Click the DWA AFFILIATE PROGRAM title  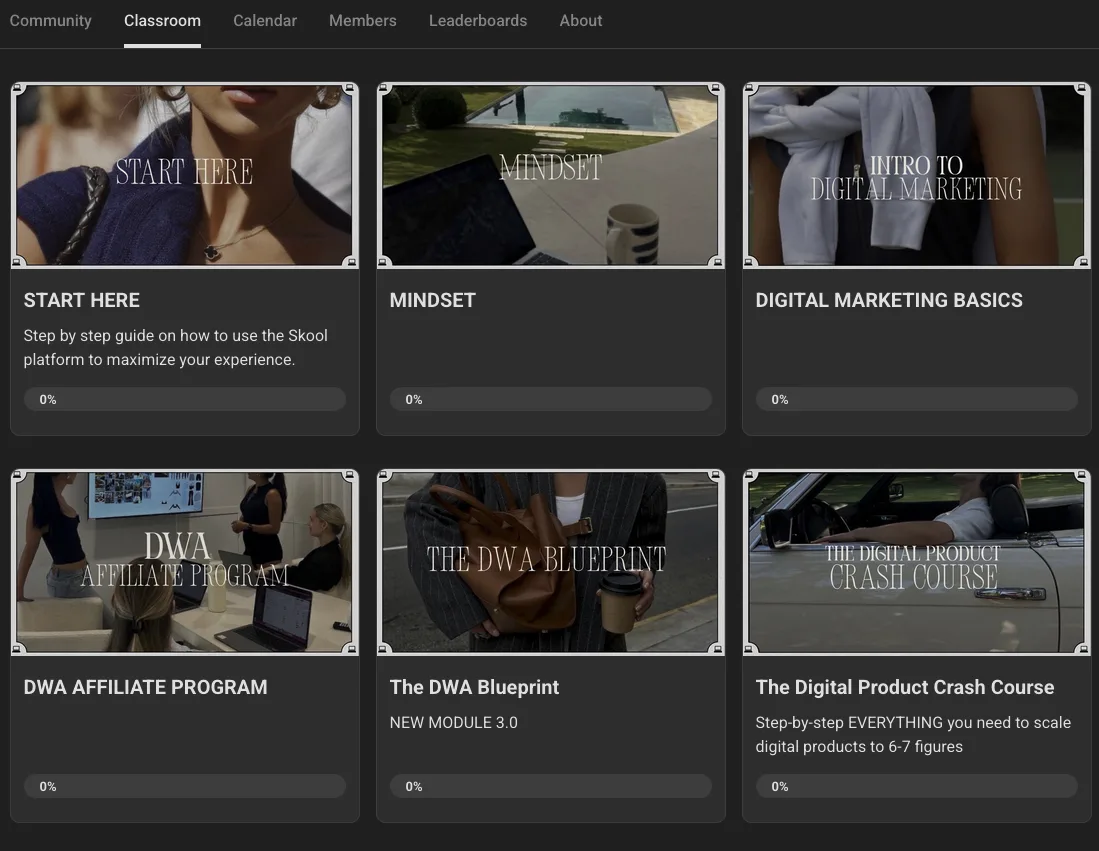(145, 687)
